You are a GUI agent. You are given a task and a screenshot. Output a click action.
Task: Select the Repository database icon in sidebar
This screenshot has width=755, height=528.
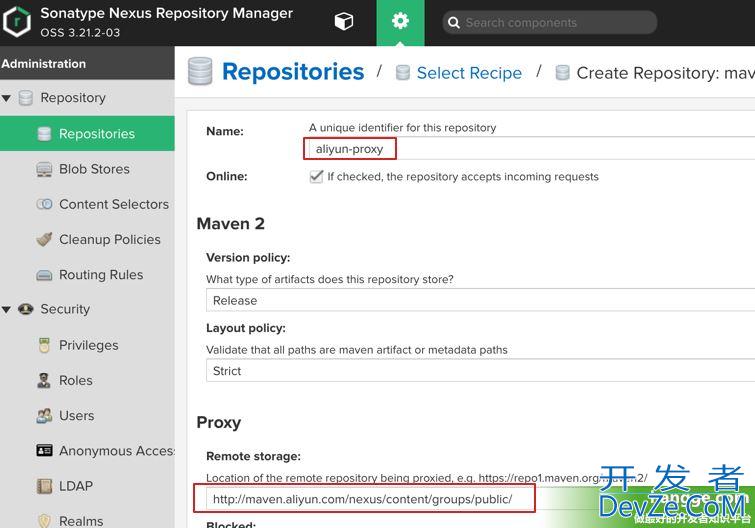tap(26, 98)
